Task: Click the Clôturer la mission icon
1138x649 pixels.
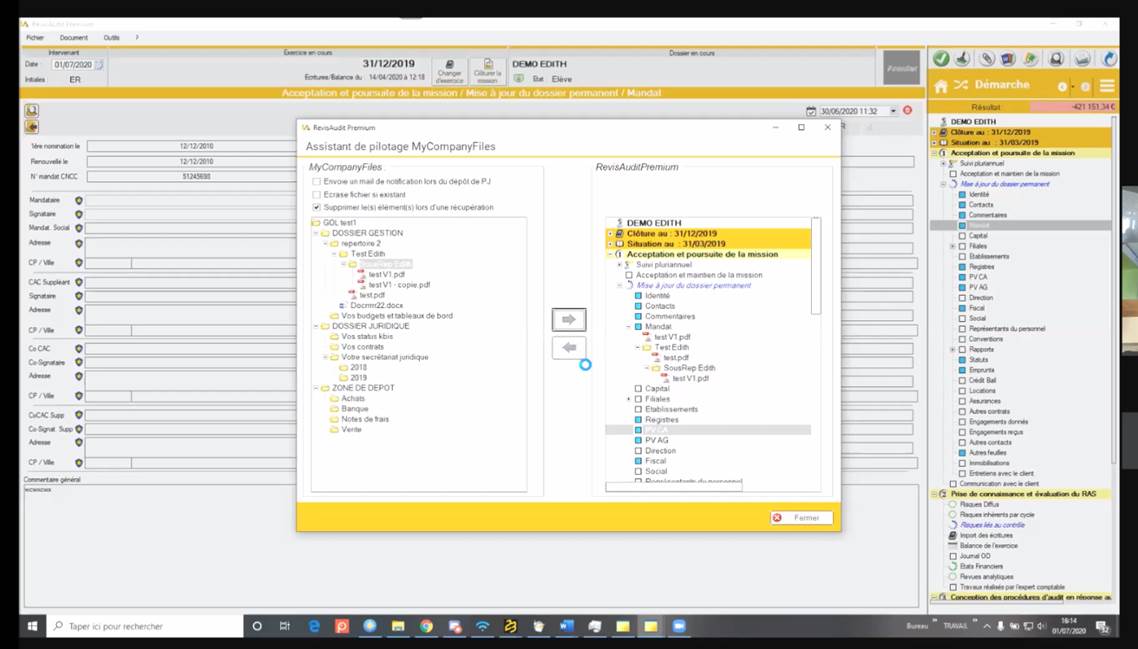Action: point(487,66)
